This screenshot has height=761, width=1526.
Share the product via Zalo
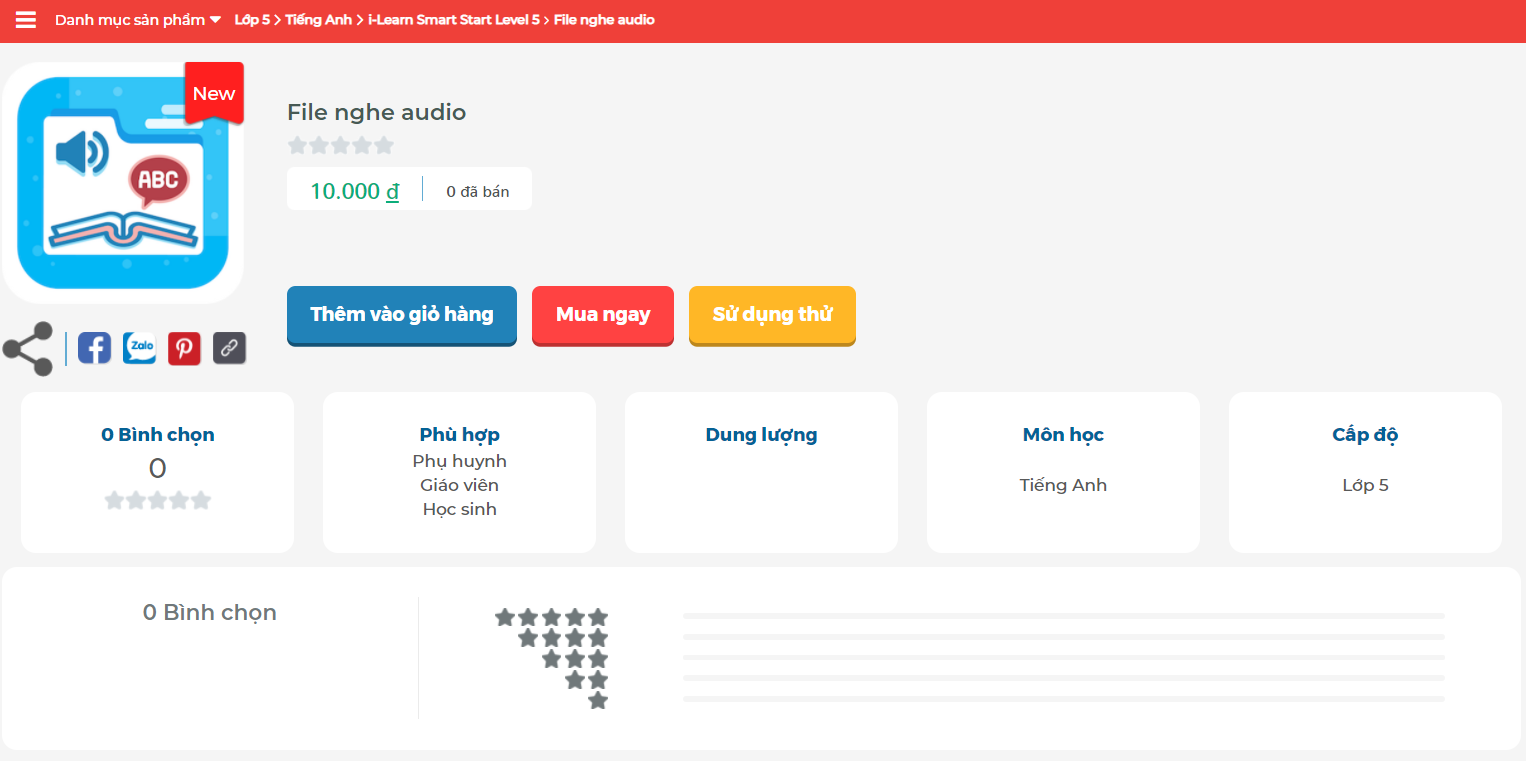[140, 348]
